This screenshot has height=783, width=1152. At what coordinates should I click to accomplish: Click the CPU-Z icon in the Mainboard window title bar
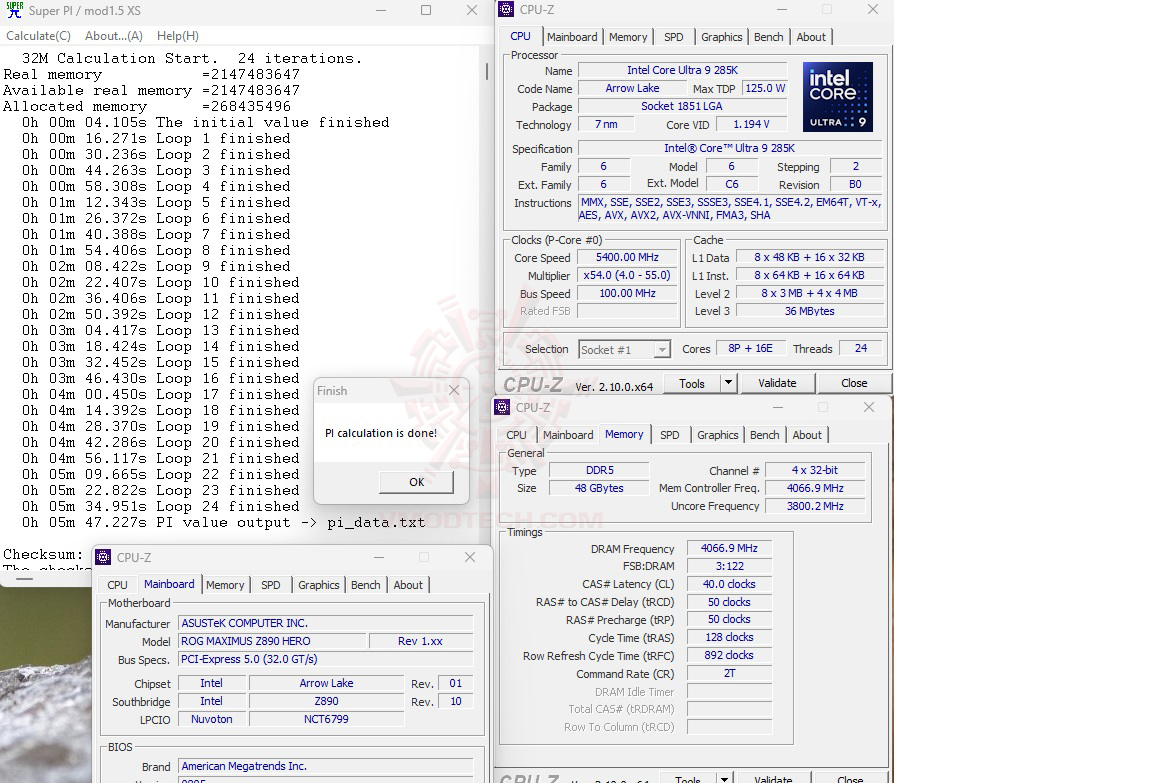[104, 558]
